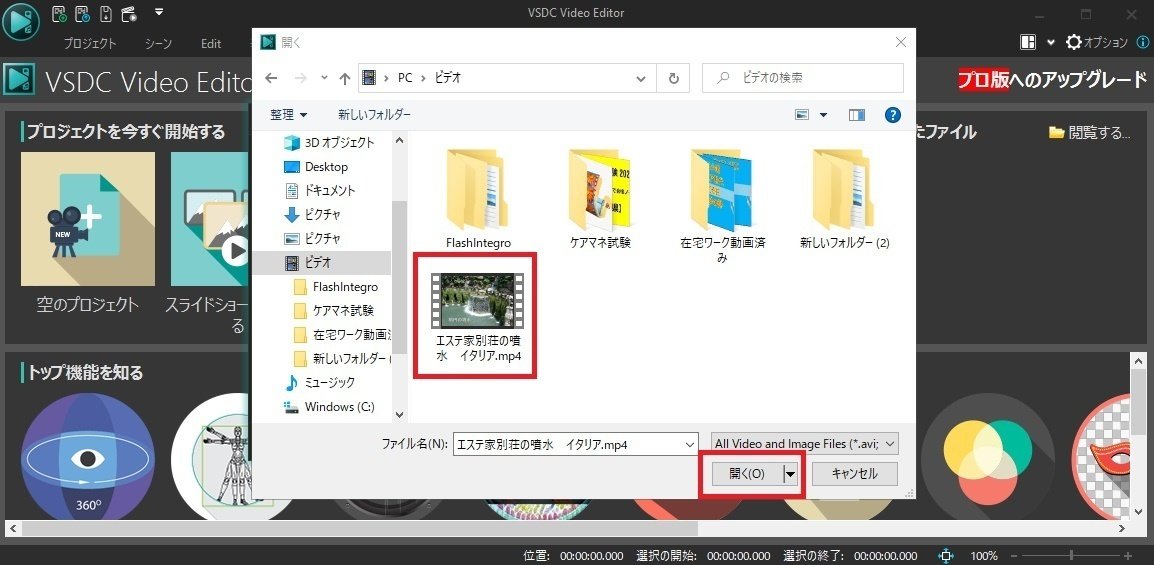Expand the address bar history dropdown
This screenshot has height=565, width=1154.
pos(641,78)
